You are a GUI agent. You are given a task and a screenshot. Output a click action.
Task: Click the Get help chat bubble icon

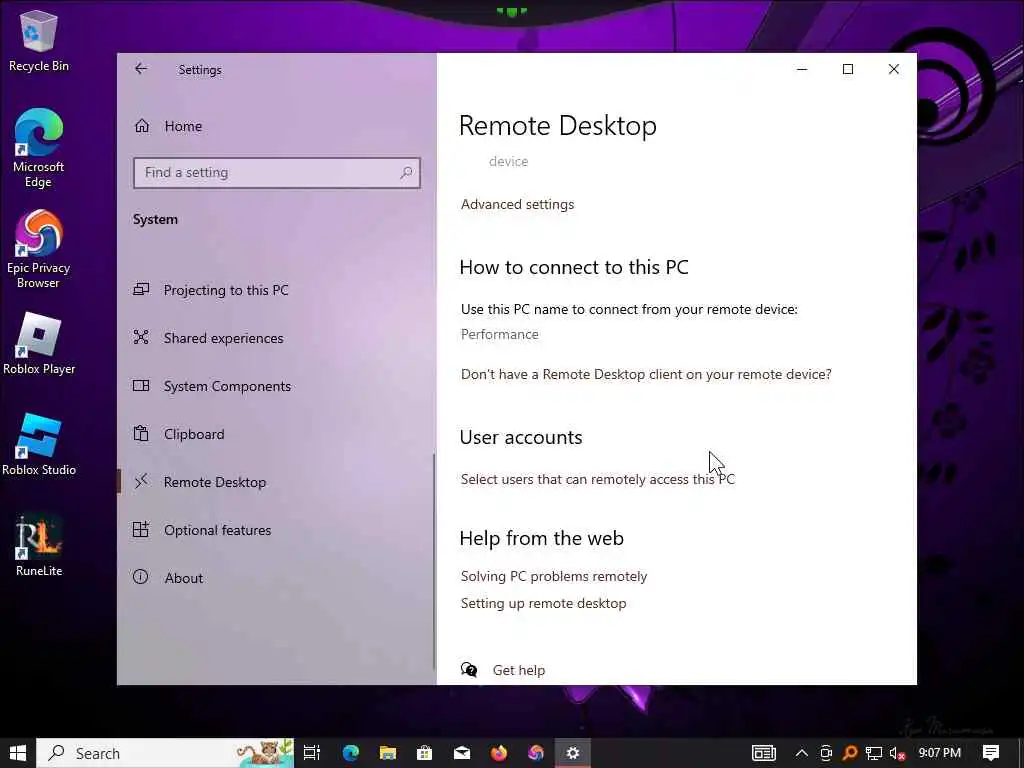(x=469, y=669)
